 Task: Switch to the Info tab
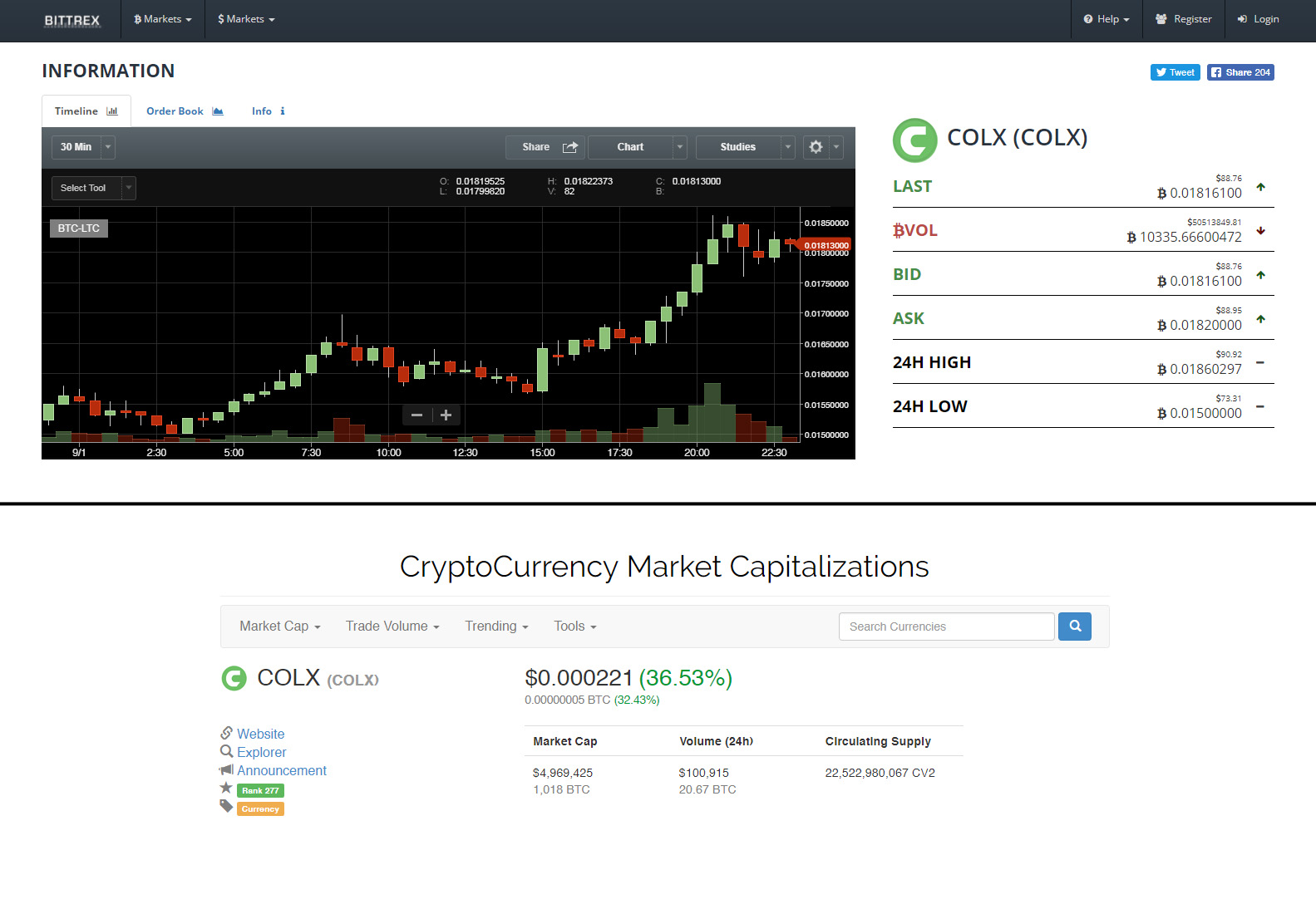269,111
